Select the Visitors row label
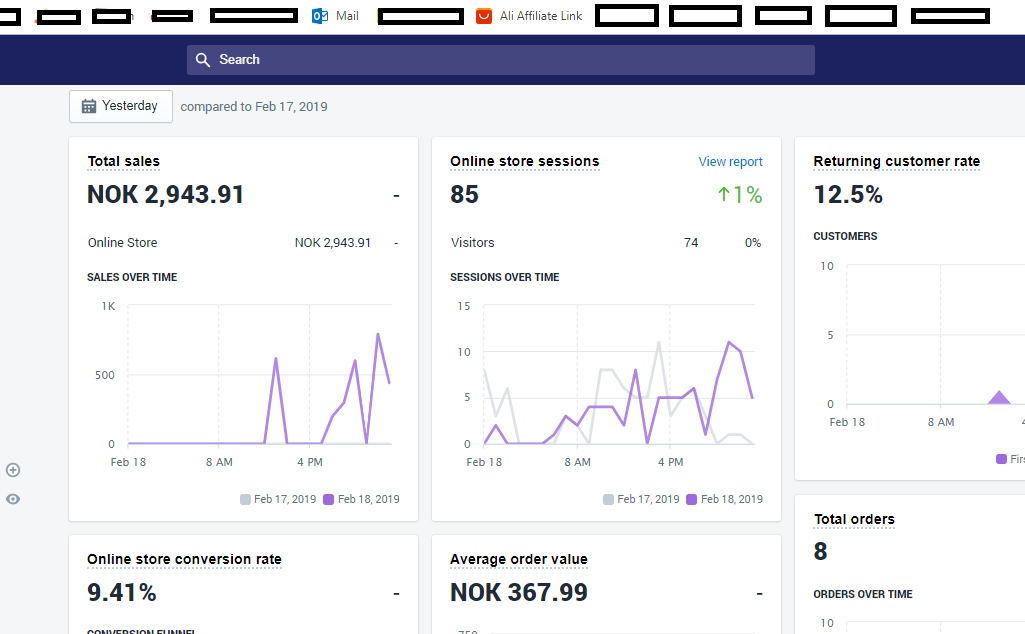 click(472, 242)
